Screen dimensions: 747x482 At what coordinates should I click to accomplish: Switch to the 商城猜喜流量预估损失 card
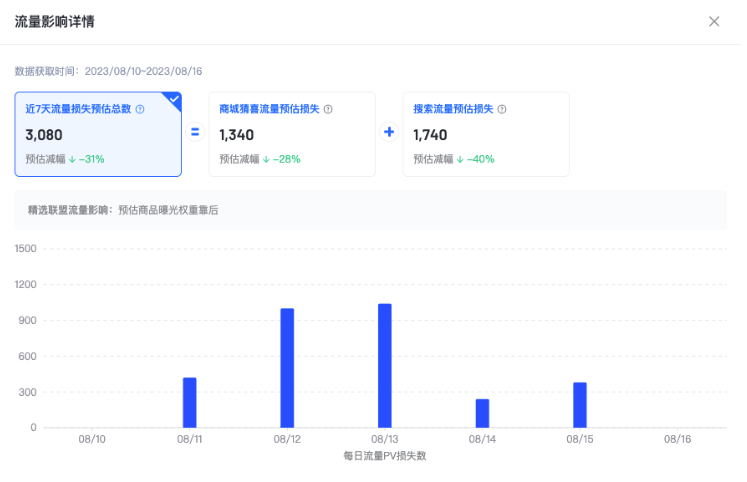coord(291,134)
